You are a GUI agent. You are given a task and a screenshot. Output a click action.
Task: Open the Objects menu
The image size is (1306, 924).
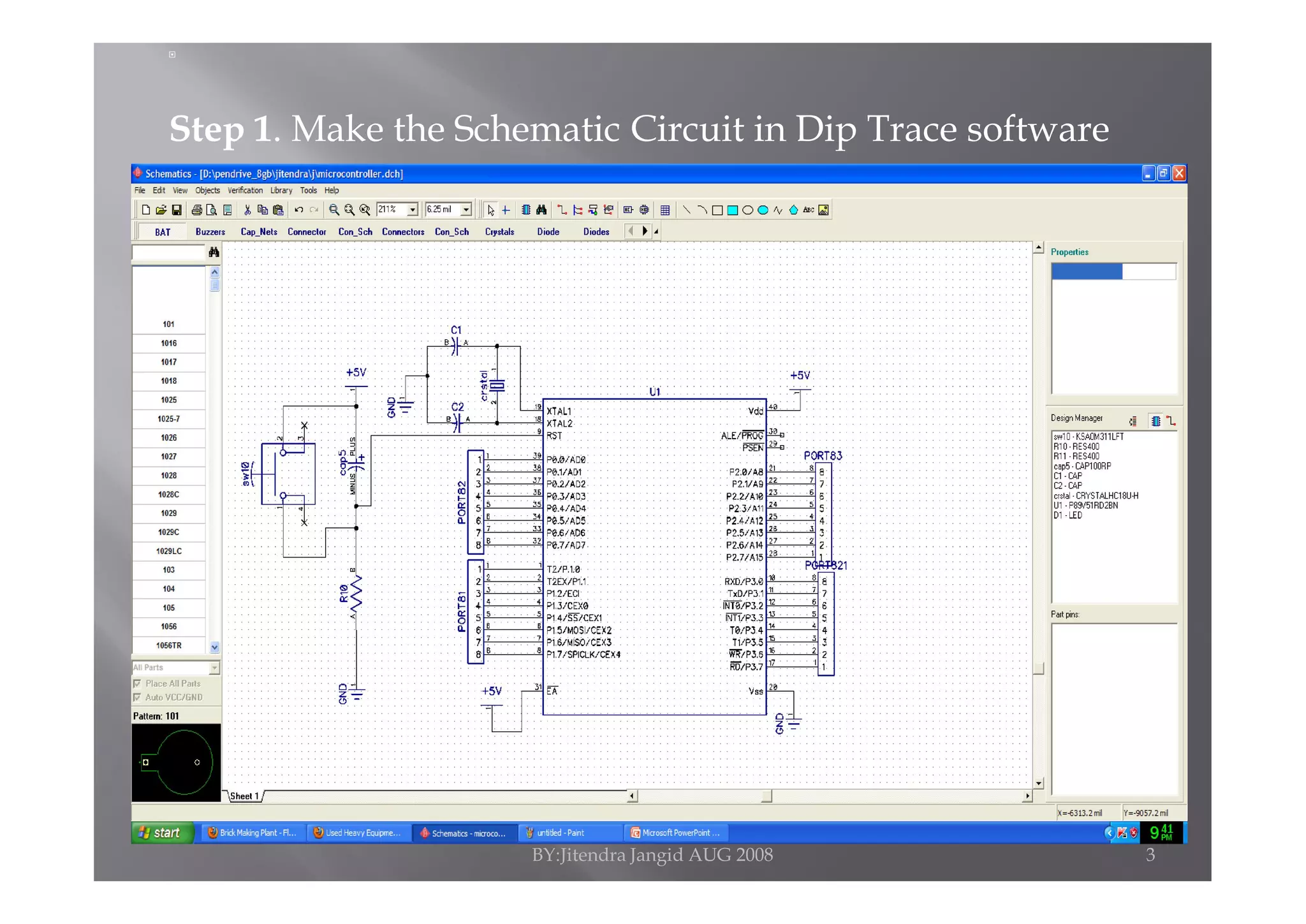coord(207,191)
